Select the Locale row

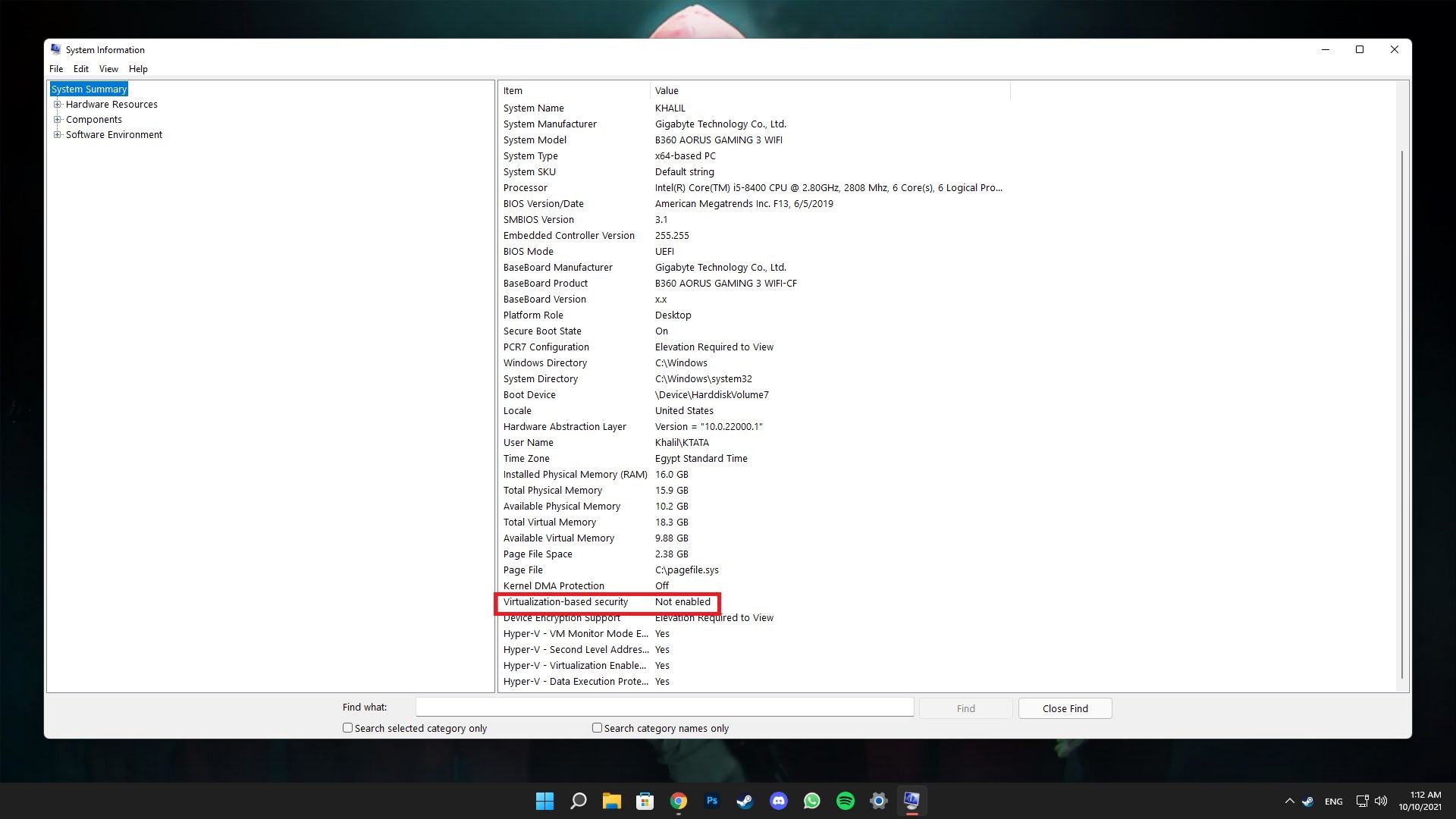coord(755,410)
